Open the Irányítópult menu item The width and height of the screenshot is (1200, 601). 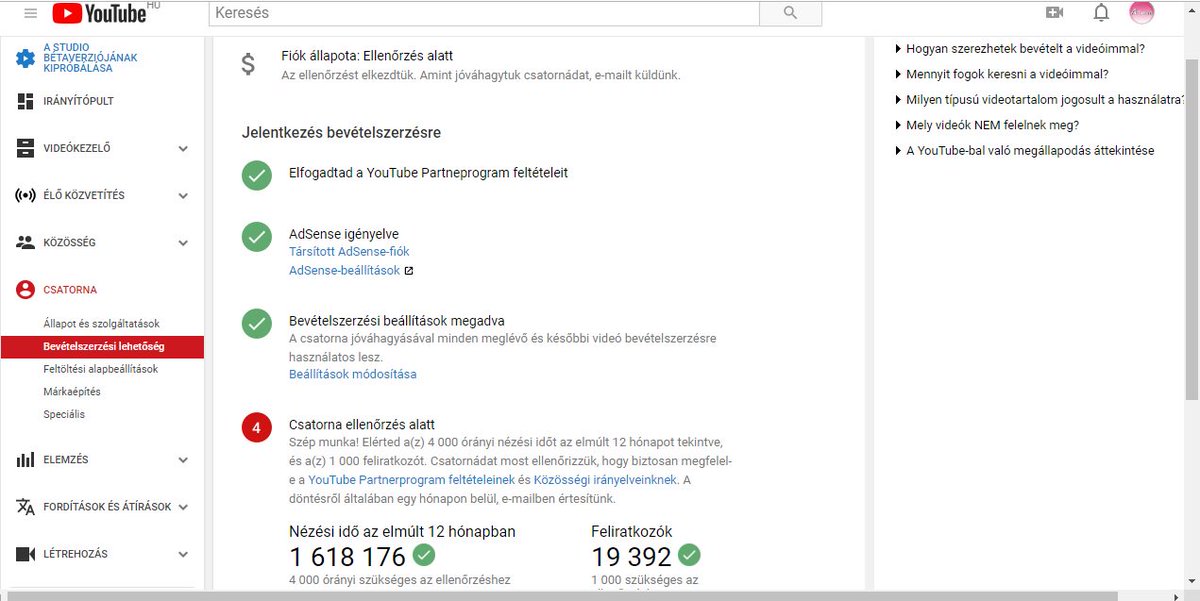(x=78, y=101)
